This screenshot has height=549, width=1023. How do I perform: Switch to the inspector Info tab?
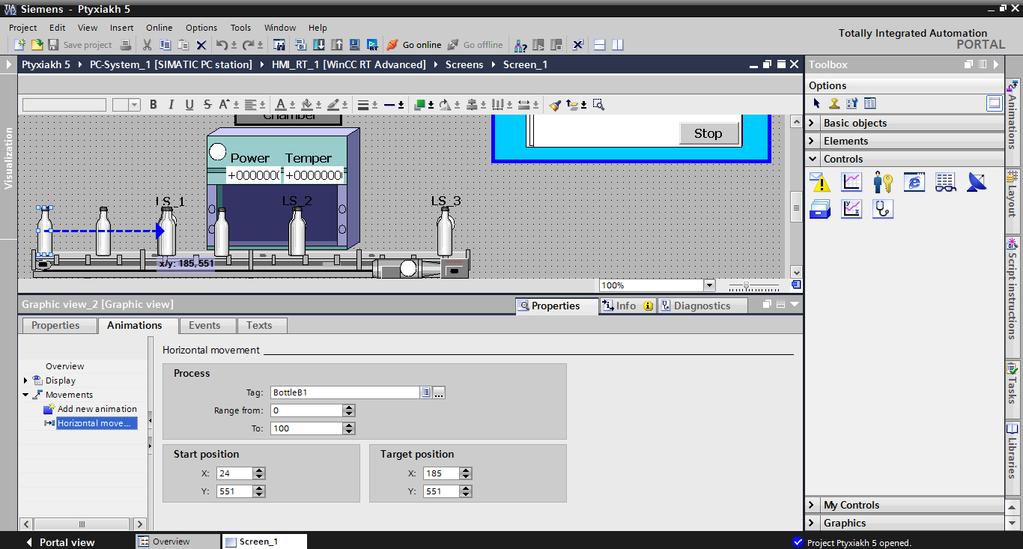point(626,306)
